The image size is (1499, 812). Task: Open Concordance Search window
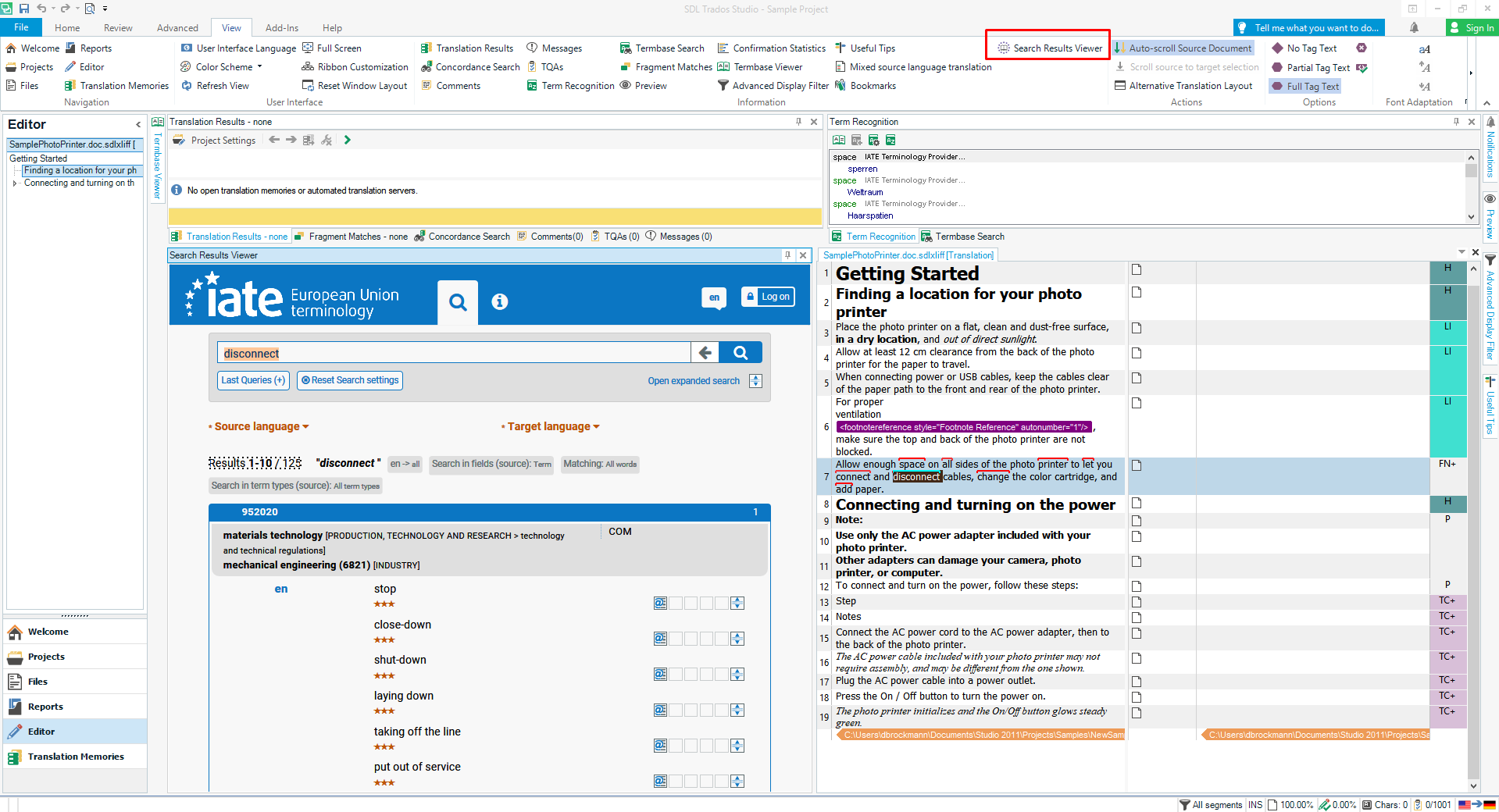[469, 67]
